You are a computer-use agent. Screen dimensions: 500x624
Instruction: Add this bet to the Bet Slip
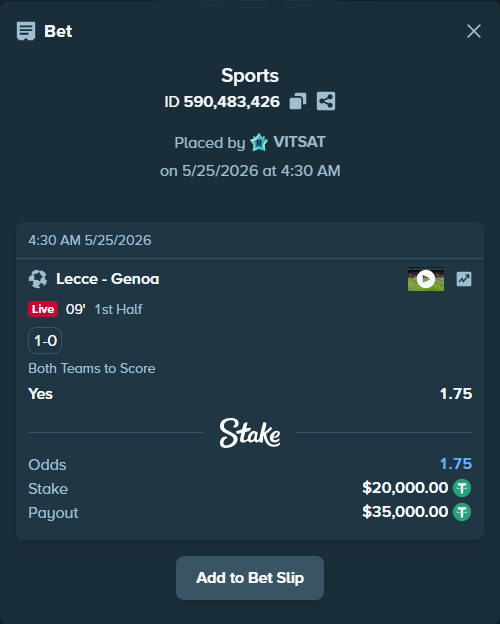pos(250,578)
